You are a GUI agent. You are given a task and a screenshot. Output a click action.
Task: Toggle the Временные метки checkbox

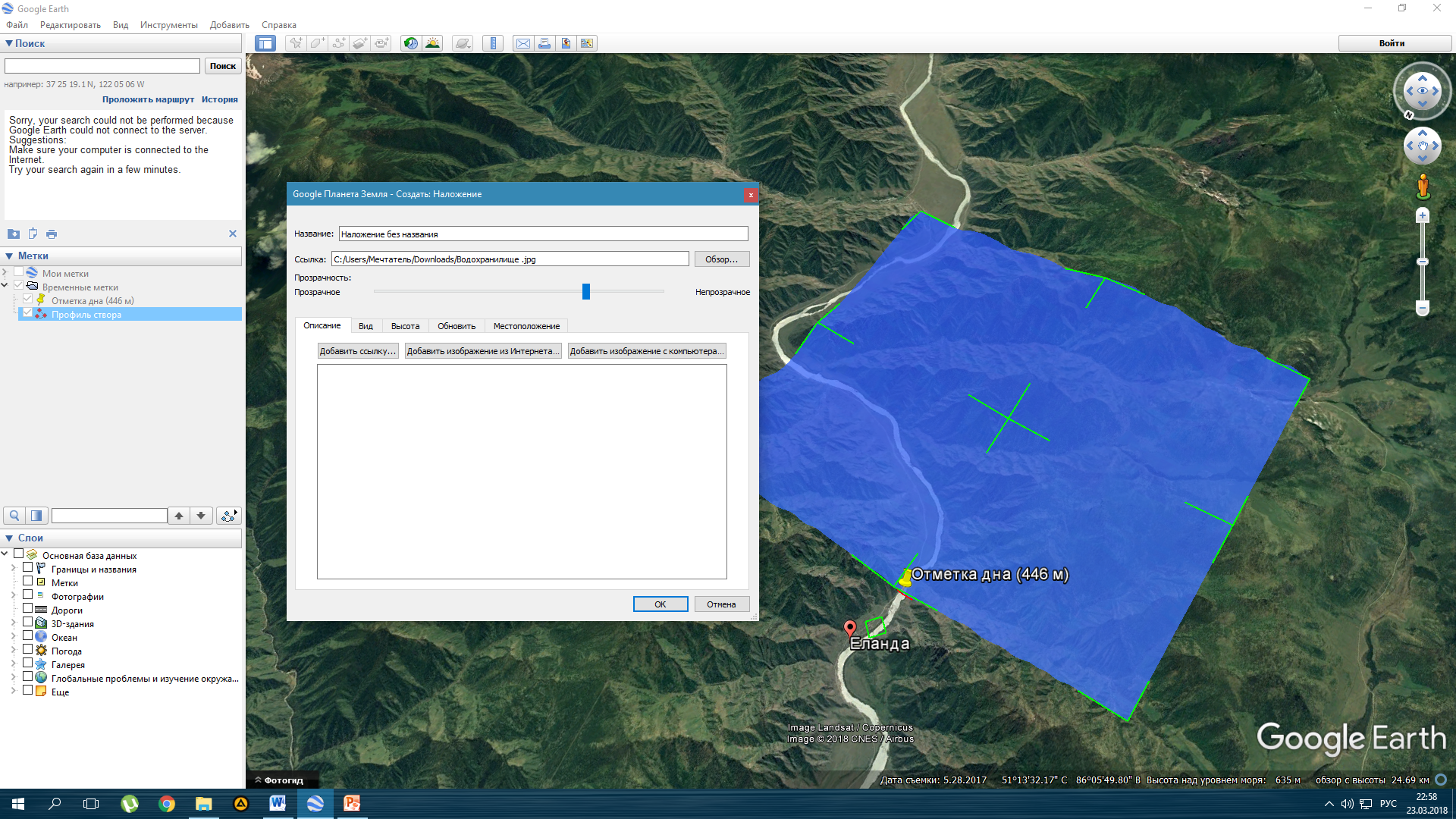(18, 287)
